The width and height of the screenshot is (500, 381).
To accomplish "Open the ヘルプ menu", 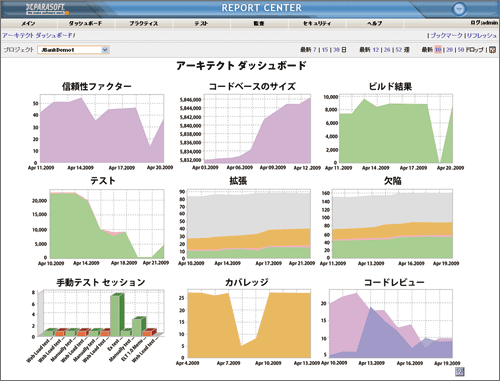I will coord(375,23).
